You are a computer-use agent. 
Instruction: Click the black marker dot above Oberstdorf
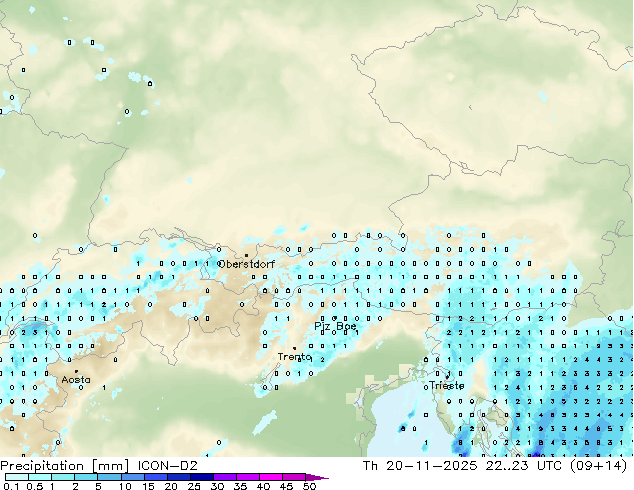click(x=246, y=256)
